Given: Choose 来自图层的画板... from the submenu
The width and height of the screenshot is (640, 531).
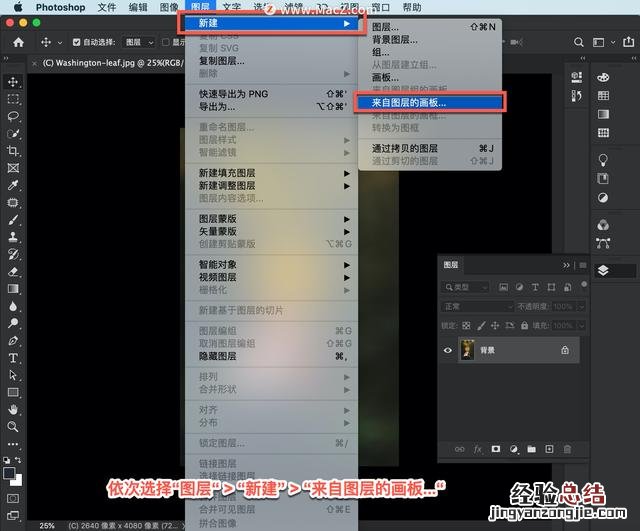Looking at the screenshot, I should [x=430, y=102].
